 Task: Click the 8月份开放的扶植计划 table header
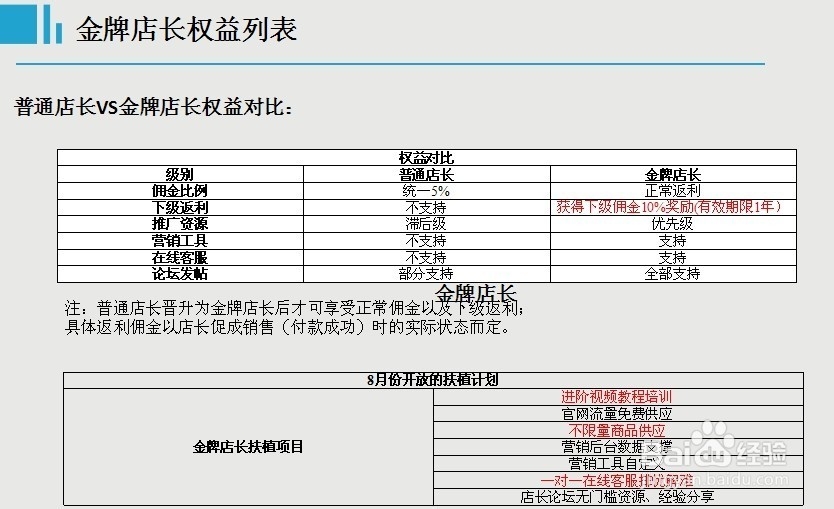tap(433, 380)
